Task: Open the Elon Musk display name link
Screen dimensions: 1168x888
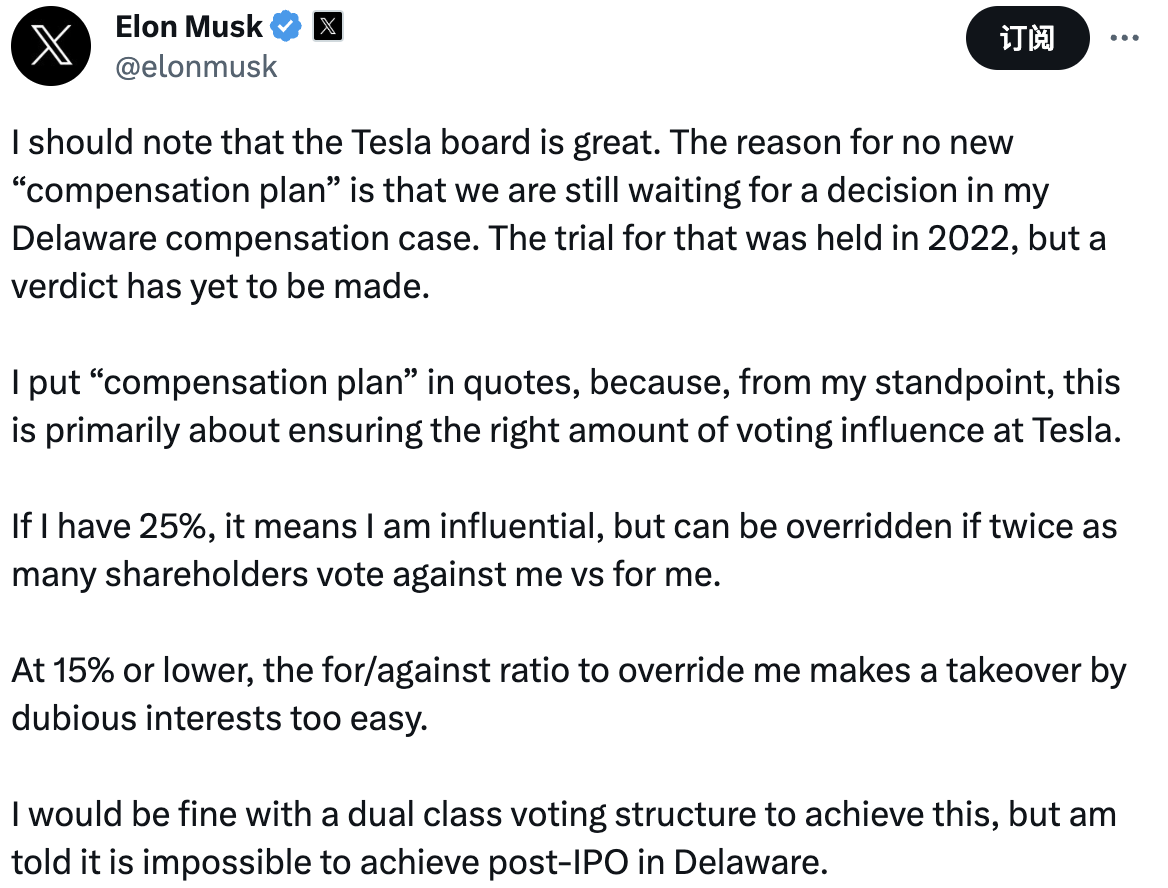Action: 189,27
